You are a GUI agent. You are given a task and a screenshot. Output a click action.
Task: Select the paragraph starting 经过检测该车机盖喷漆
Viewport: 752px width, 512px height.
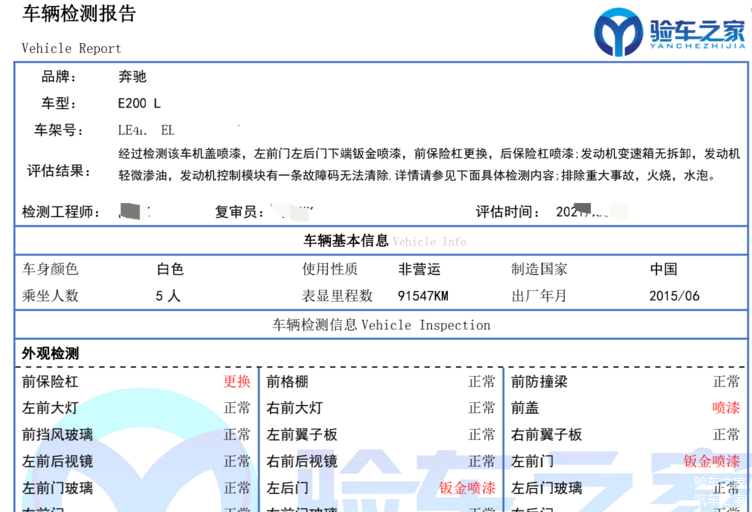coord(429,164)
